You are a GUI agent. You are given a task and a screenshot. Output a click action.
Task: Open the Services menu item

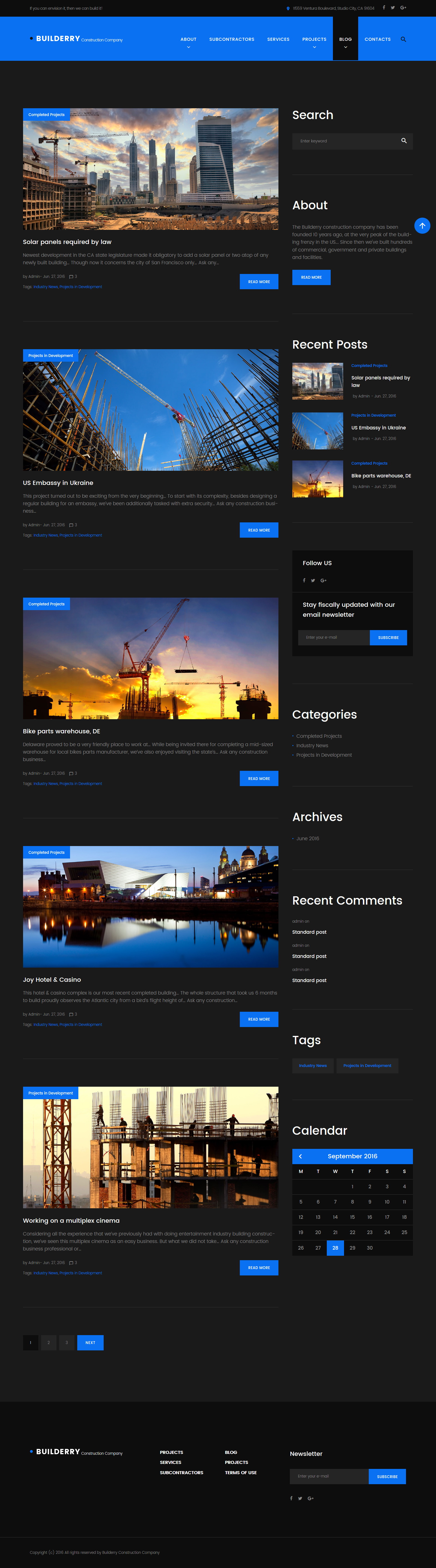[x=278, y=39]
